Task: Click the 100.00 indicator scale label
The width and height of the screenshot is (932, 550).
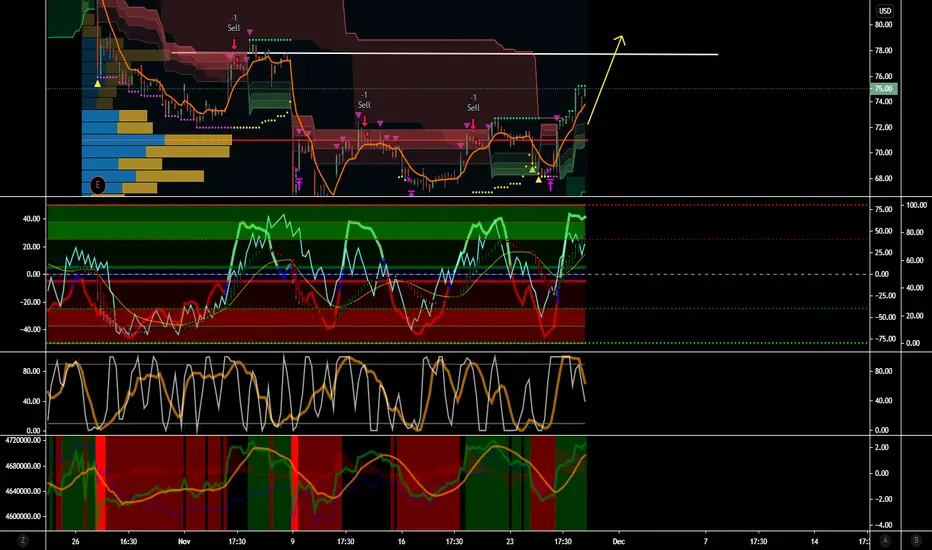Action: 916,205
